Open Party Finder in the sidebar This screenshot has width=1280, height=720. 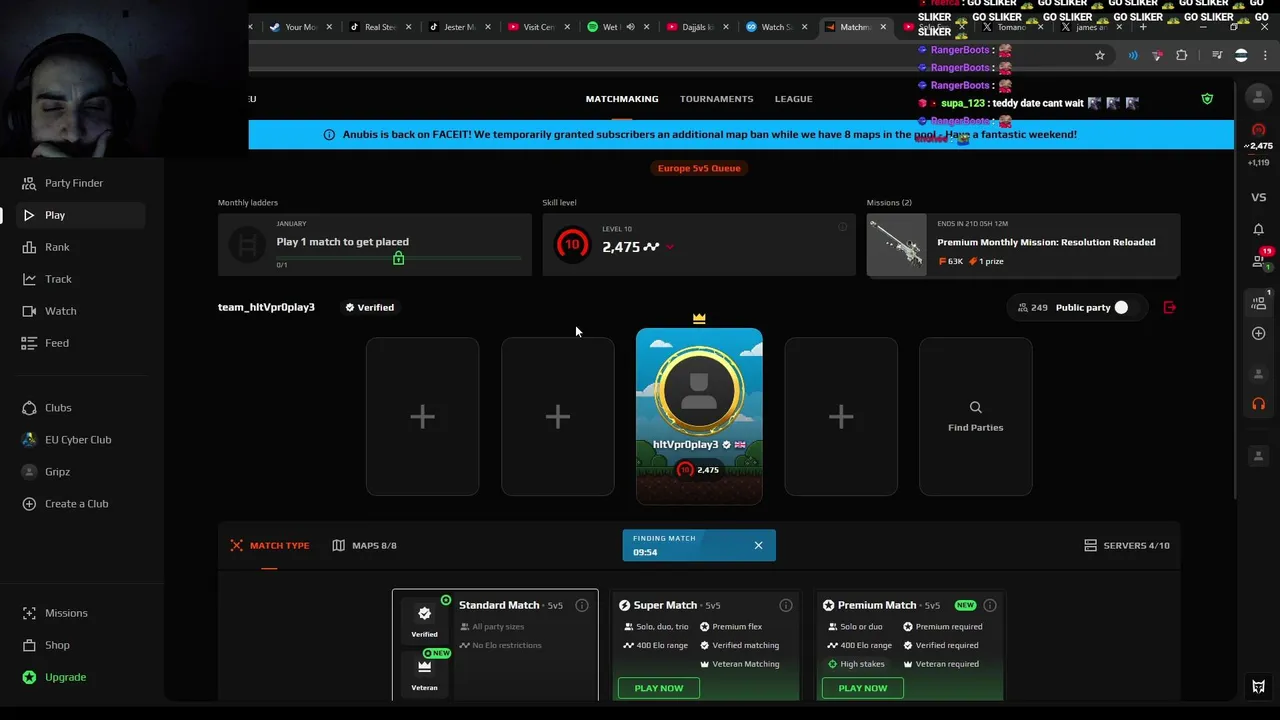pyautogui.click(x=74, y=183)
